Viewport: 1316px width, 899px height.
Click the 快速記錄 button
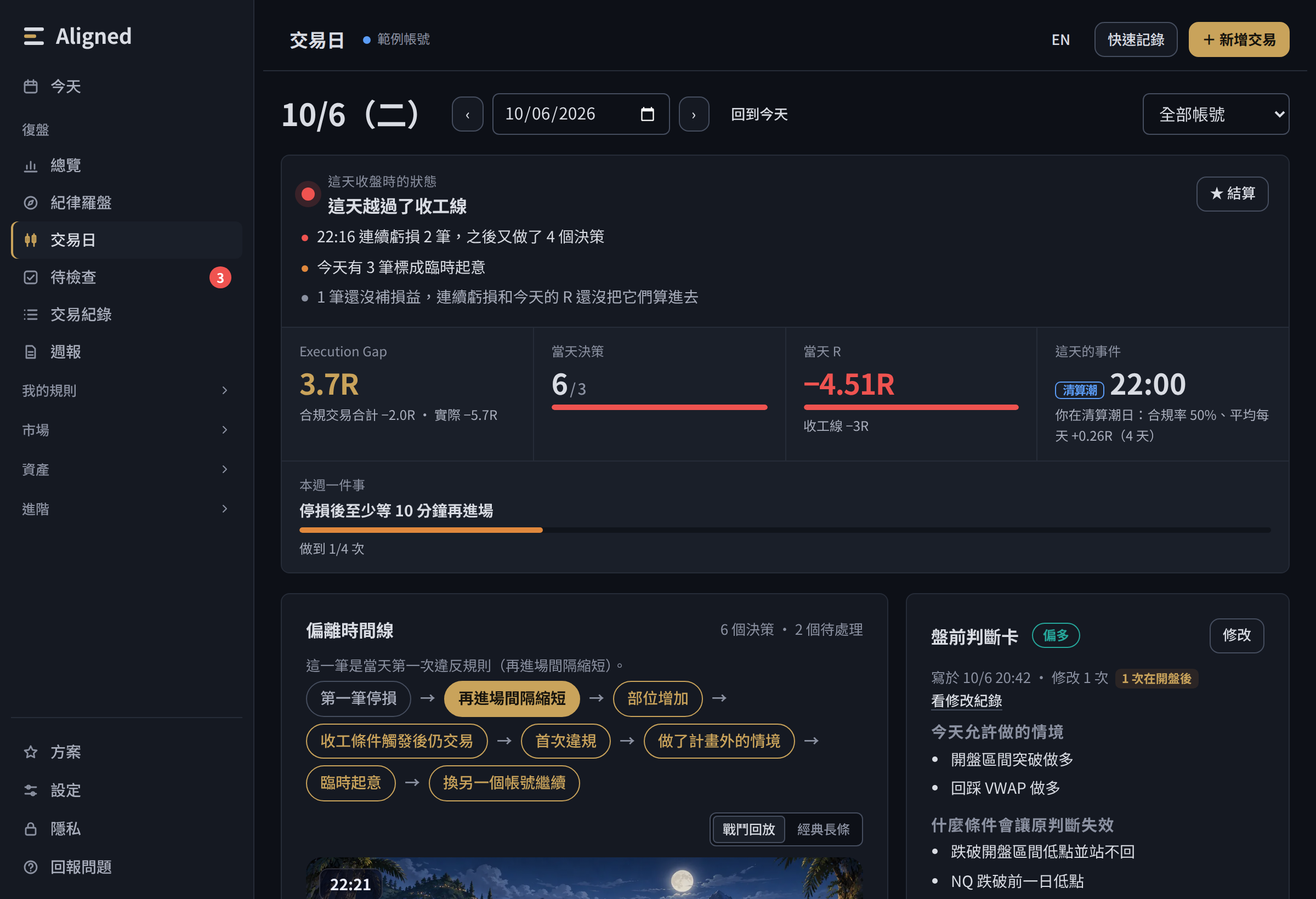pos(1136,39)
